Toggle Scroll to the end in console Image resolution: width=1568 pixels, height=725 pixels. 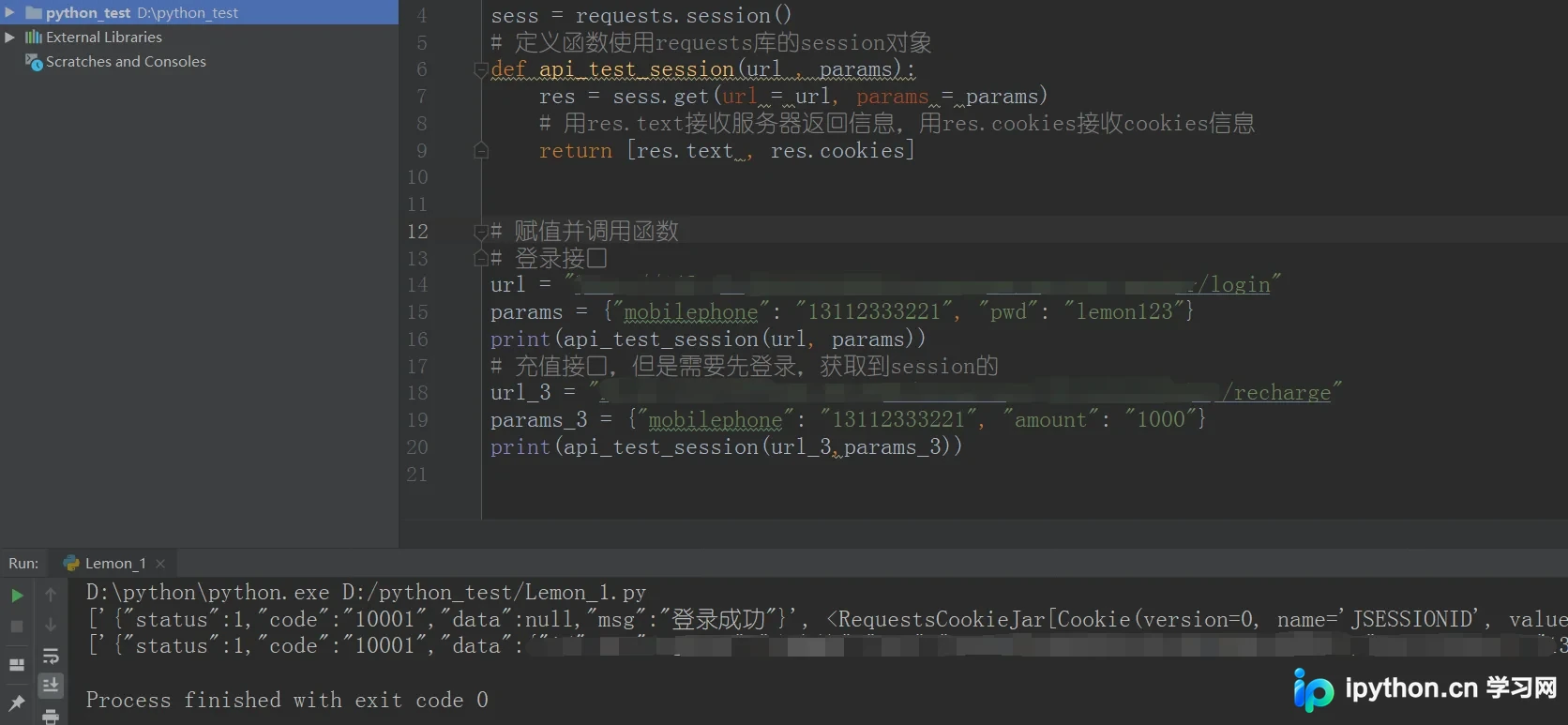[x=51, y=685]
